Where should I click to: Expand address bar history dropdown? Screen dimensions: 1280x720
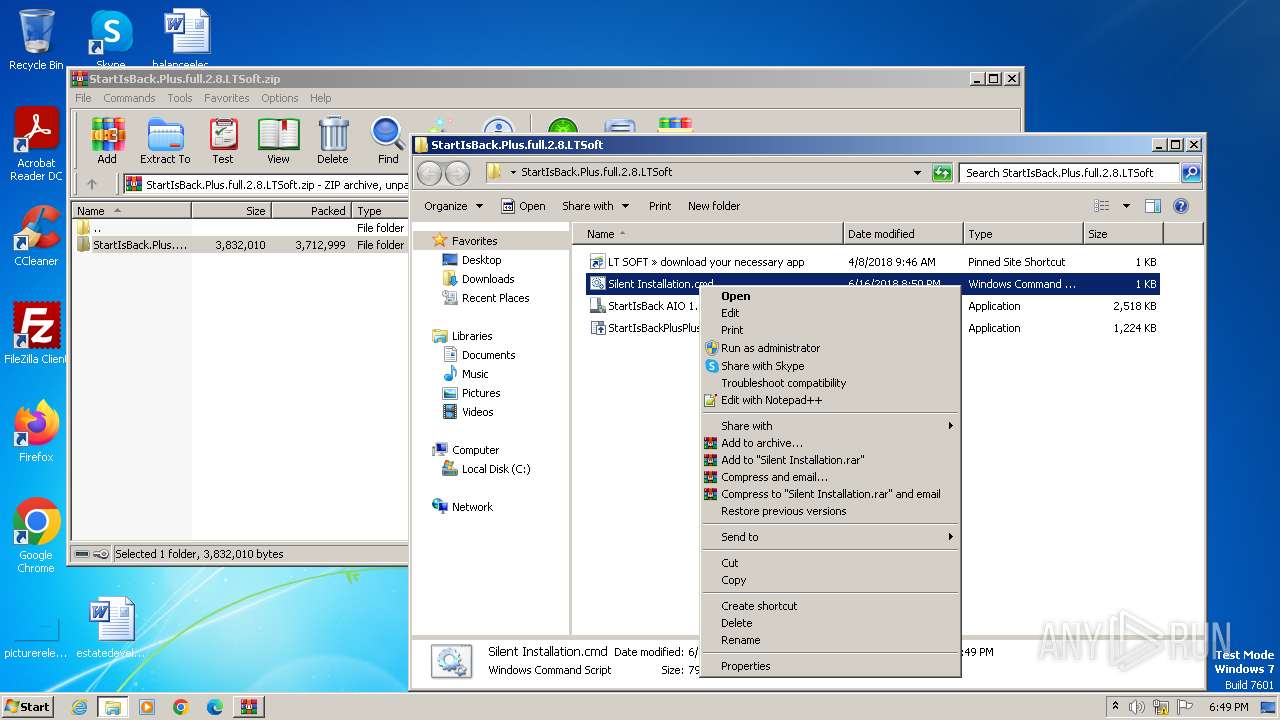pyautogui.click(x=917, y=173)
